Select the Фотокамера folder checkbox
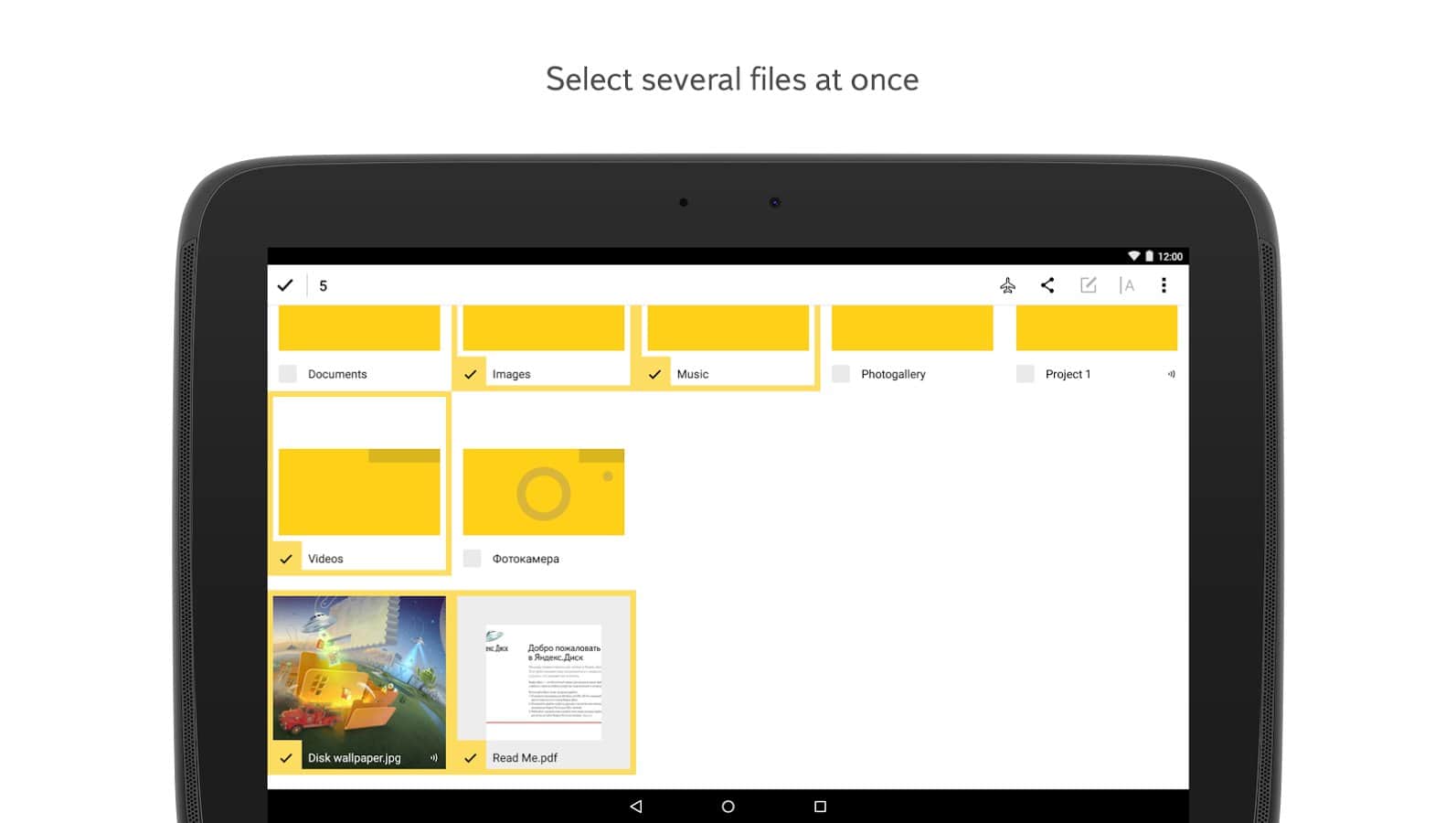1456x823 pixels. pos(472,559)
